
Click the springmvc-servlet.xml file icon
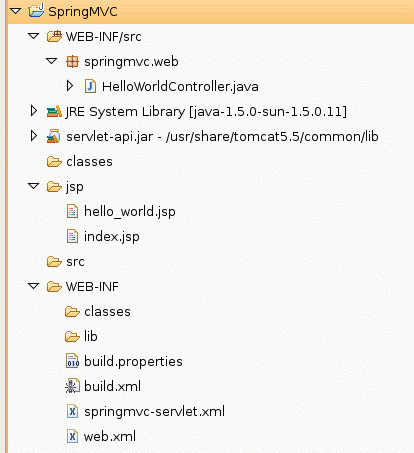click(x=72, y=411)
